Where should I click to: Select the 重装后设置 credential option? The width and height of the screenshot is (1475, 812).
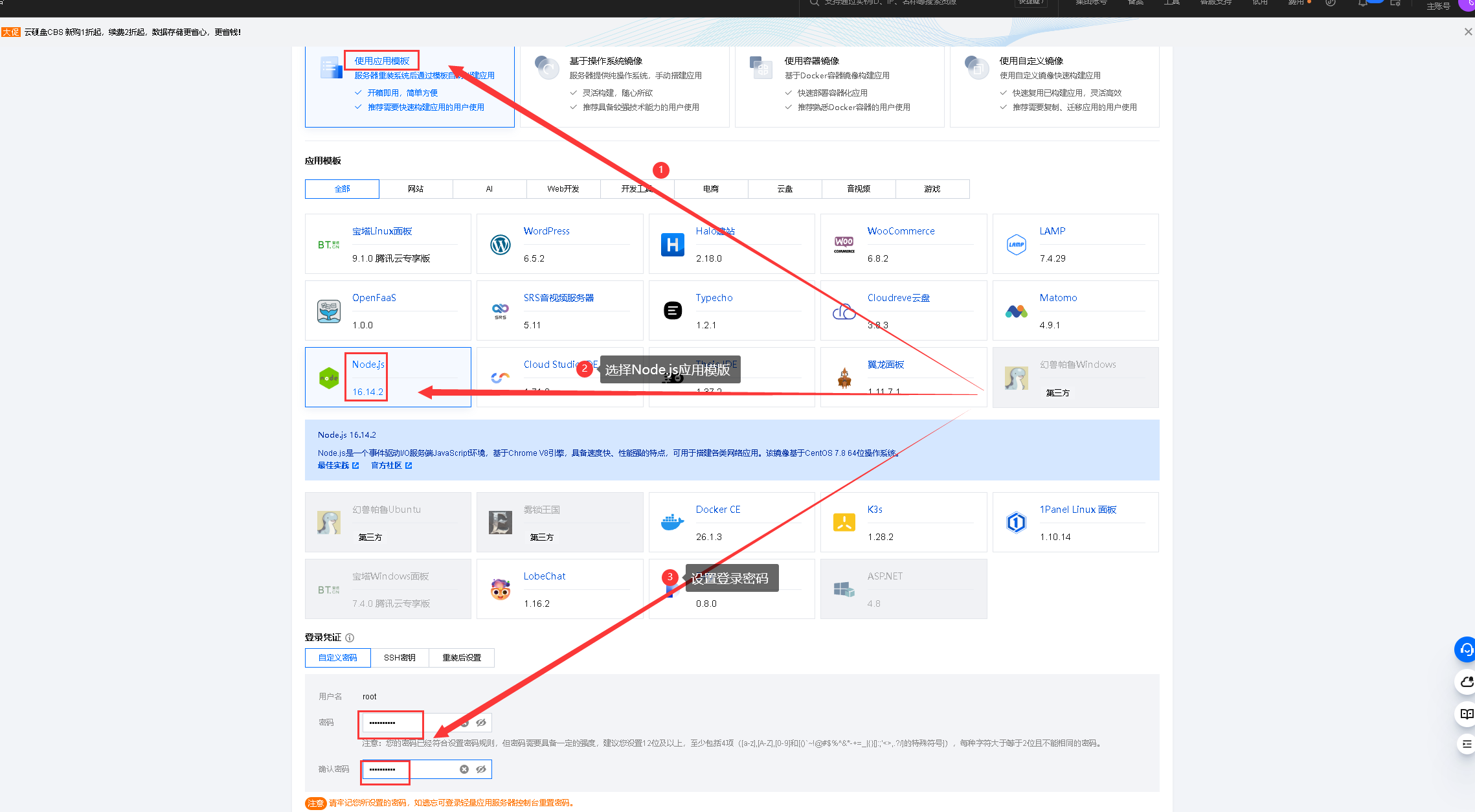[462, 658]
